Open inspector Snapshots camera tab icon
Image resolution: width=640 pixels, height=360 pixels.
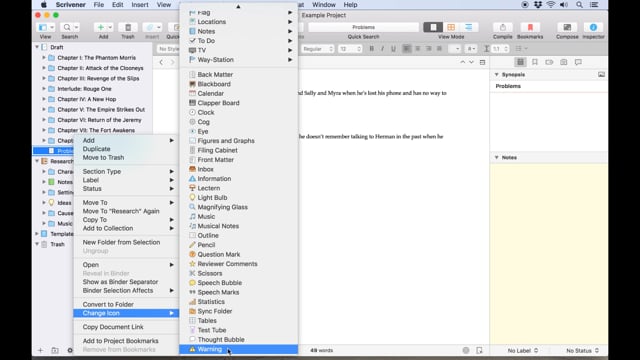tap(564, 62)
